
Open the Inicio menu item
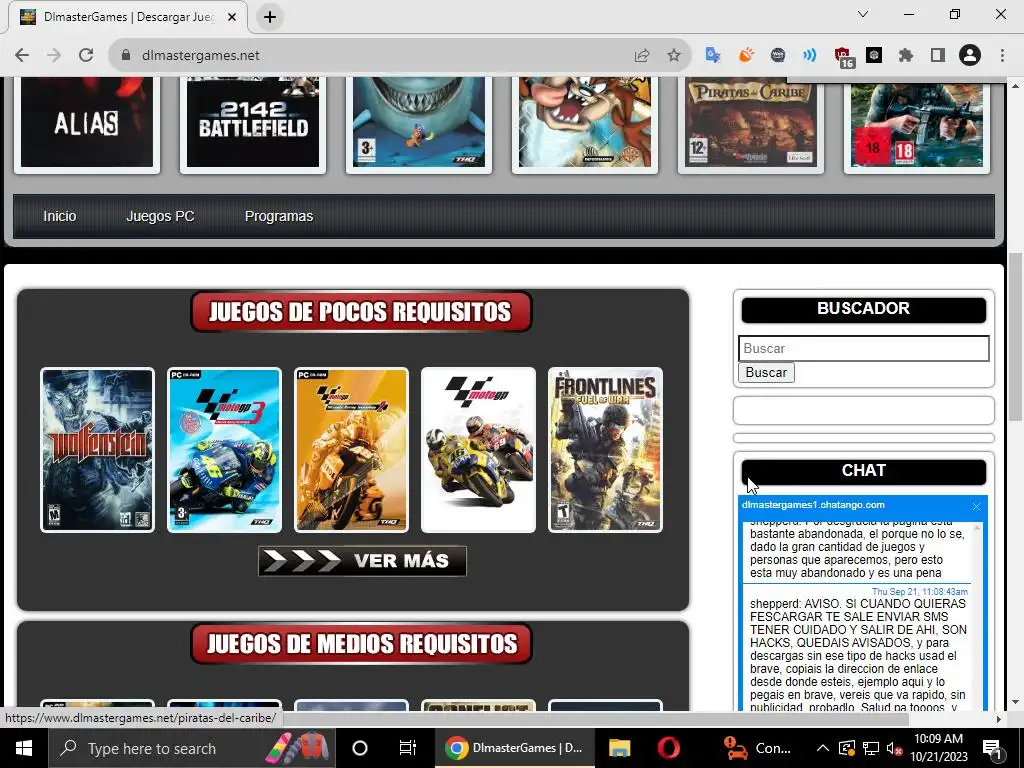59,216
